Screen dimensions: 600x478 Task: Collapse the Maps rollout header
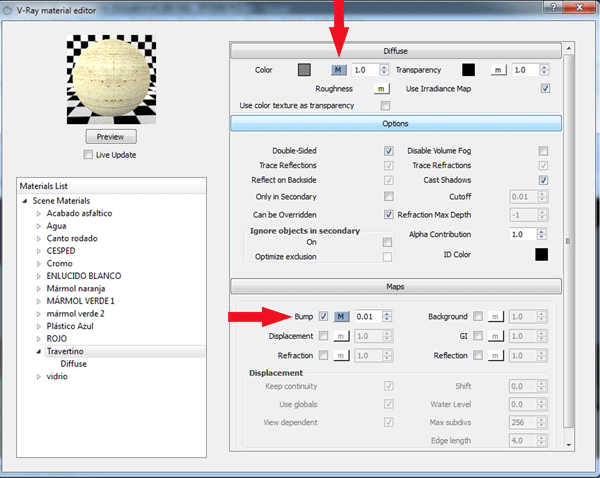tap(396, 287)
